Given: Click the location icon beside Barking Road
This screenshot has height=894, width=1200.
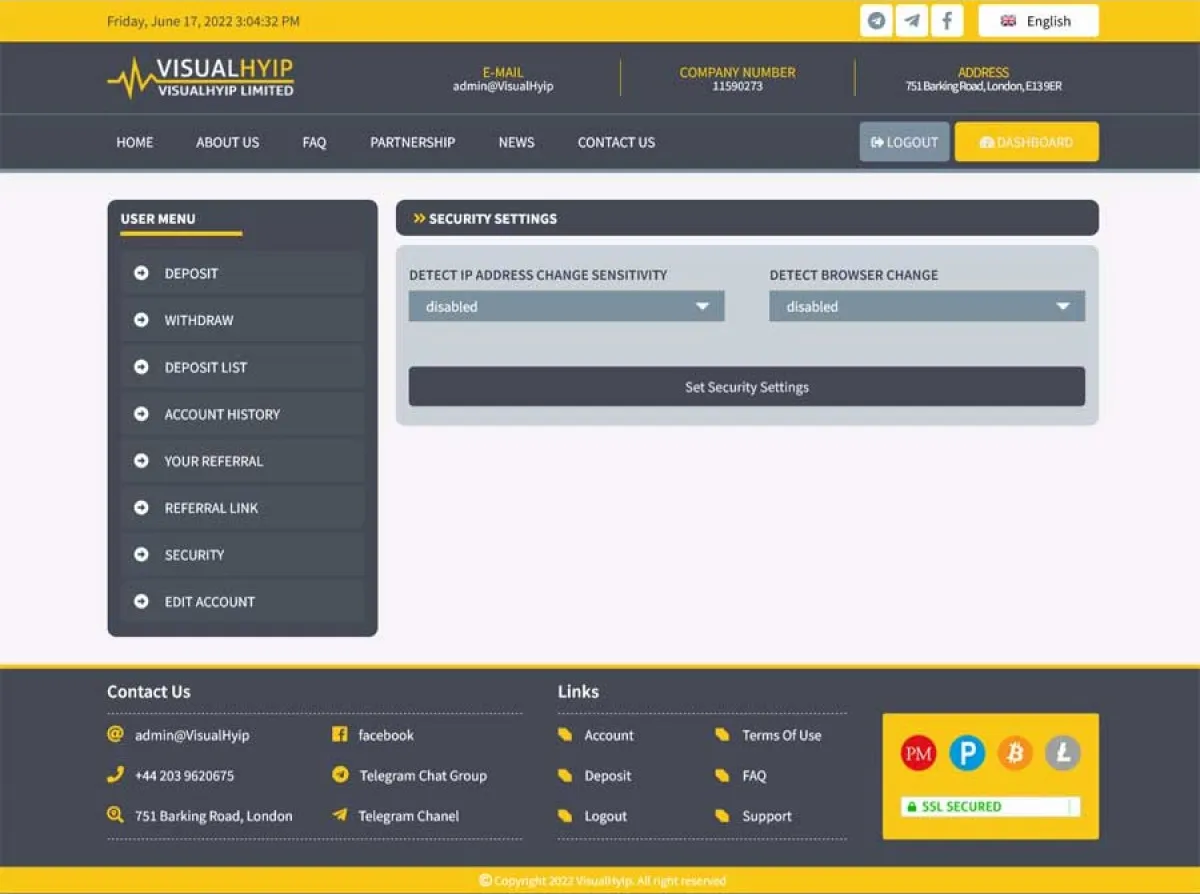Looking at the screenshot, I should 115,815.
